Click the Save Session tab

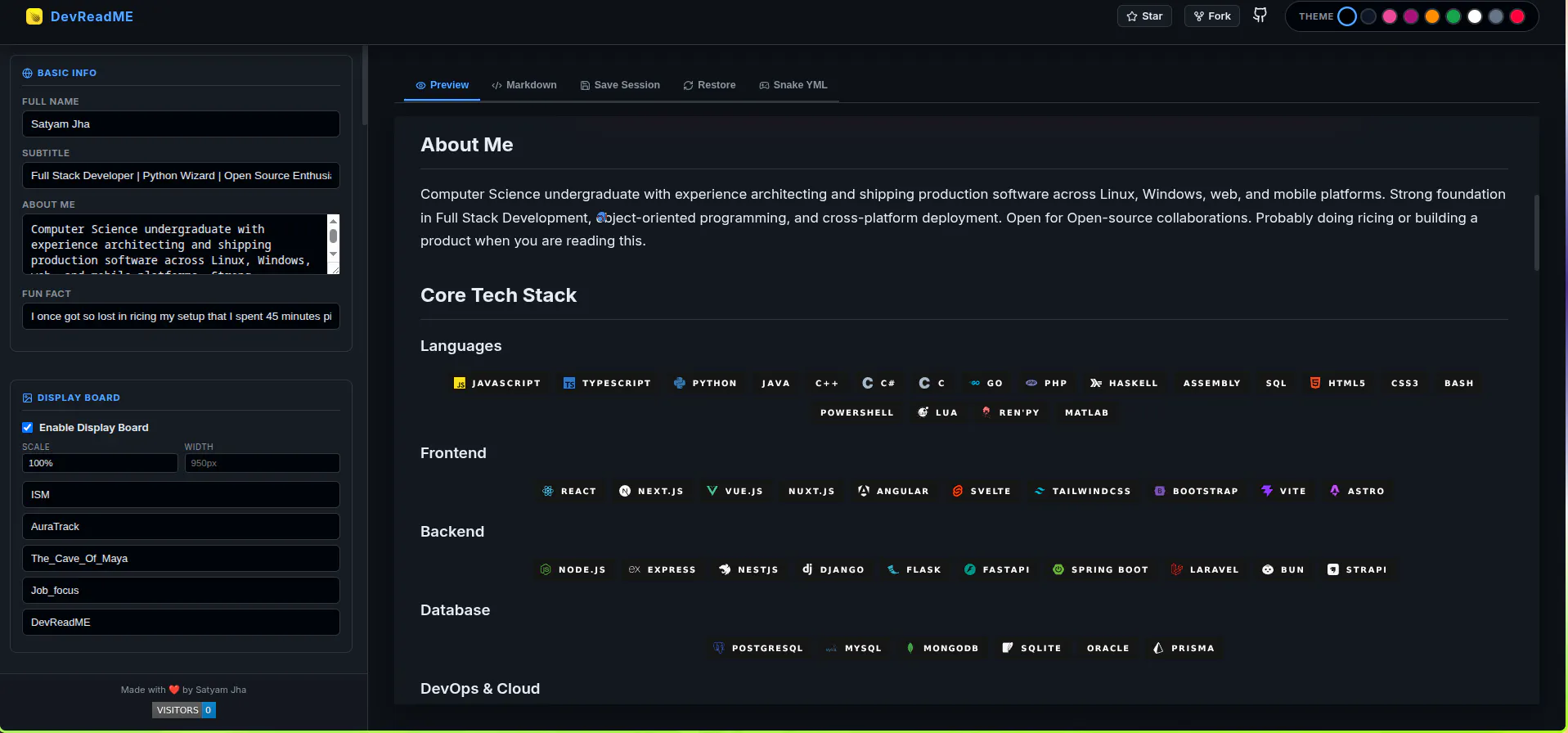(620, 85)
